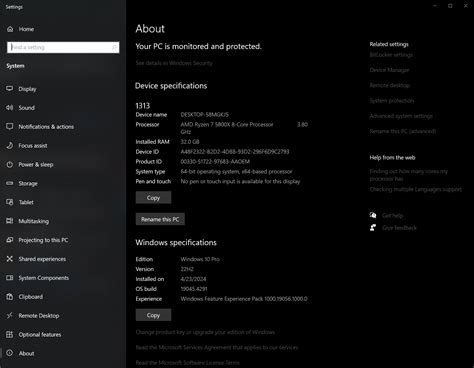Viewport: 474px width, 368px height.
Task: Open See details in Windows Security
Action: 174,63
